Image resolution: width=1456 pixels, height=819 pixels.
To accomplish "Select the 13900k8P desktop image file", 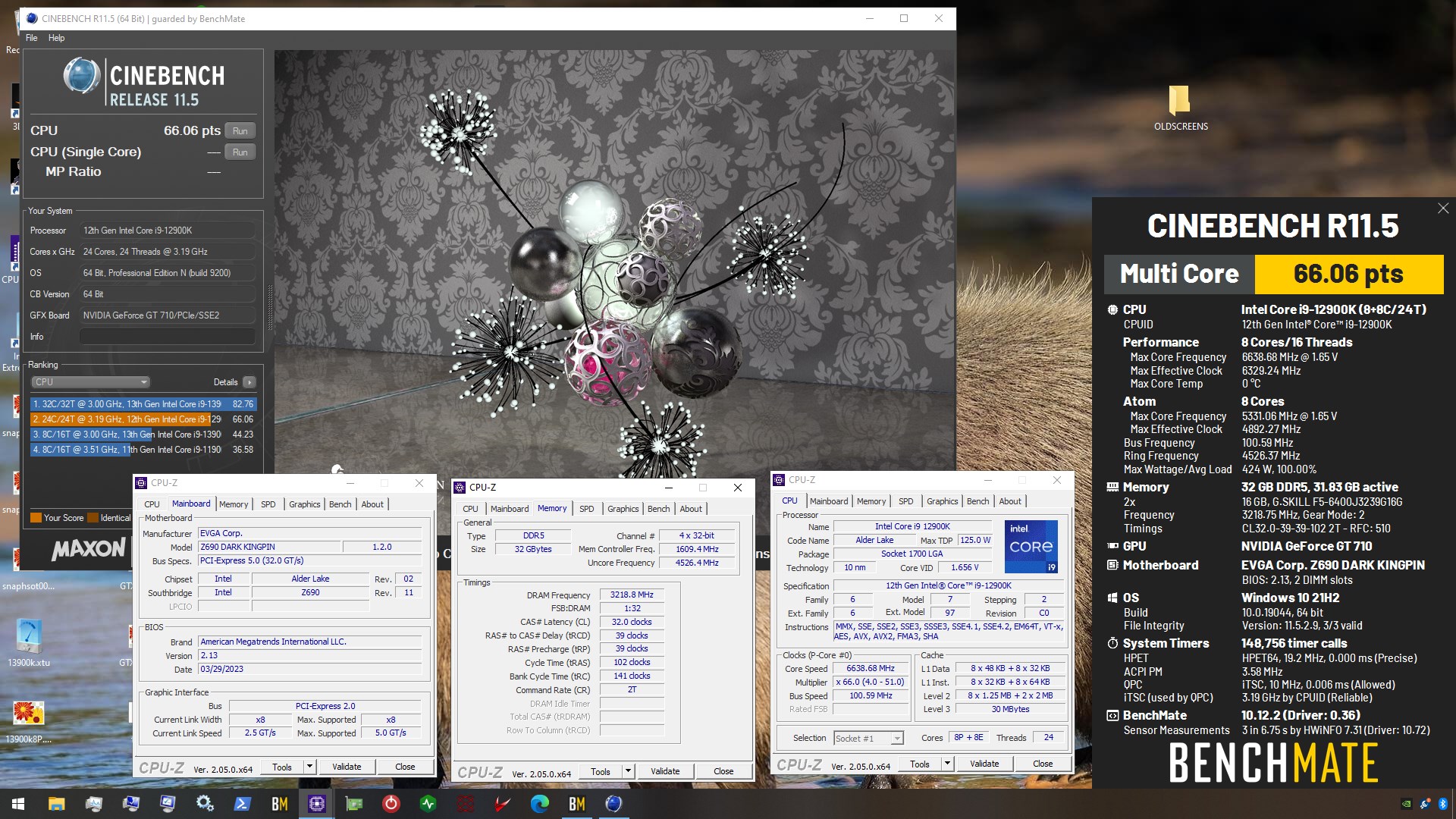I will 29,722.
